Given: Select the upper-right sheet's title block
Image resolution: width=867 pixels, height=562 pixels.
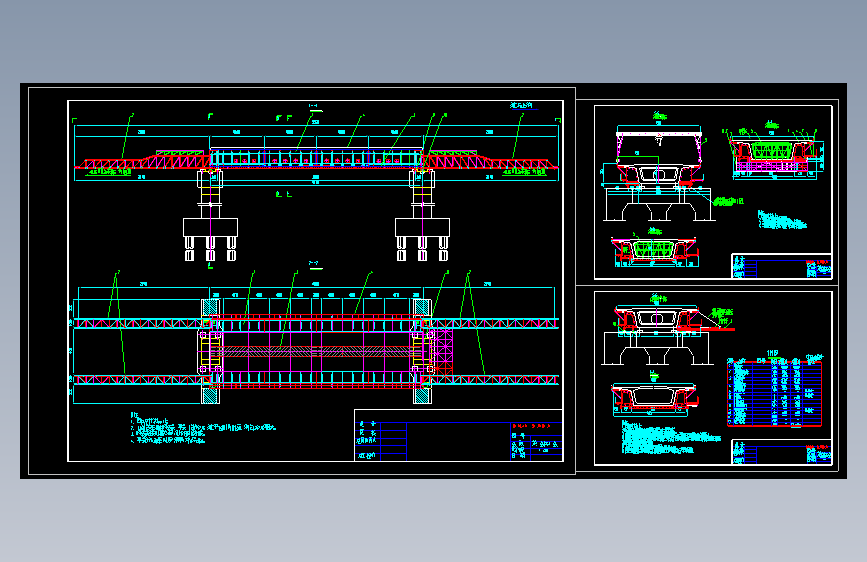Looking at the screenshot, I should pos(781,266).
